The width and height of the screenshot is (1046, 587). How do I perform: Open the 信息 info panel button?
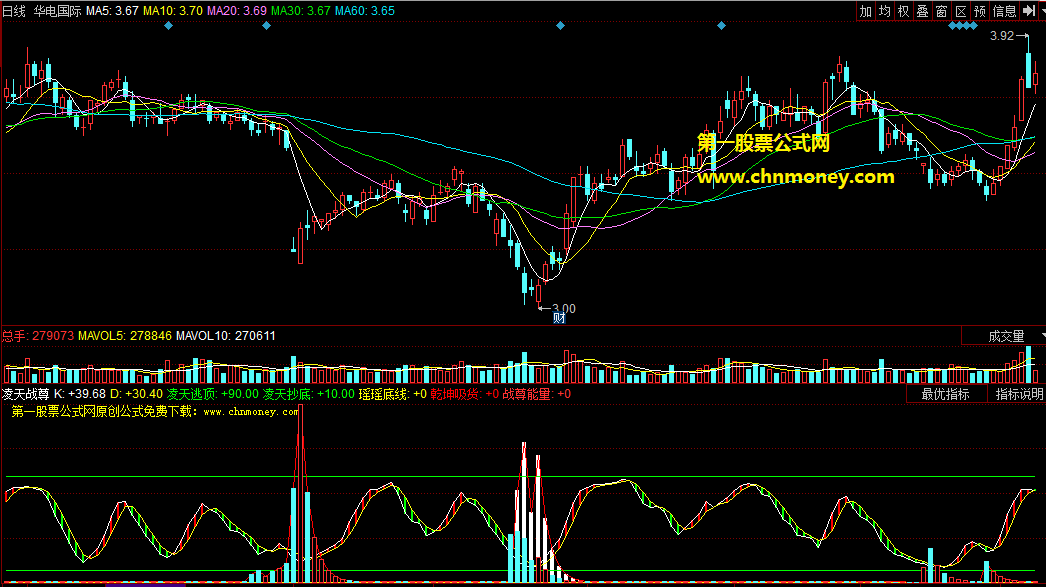tap(1005, 11)
